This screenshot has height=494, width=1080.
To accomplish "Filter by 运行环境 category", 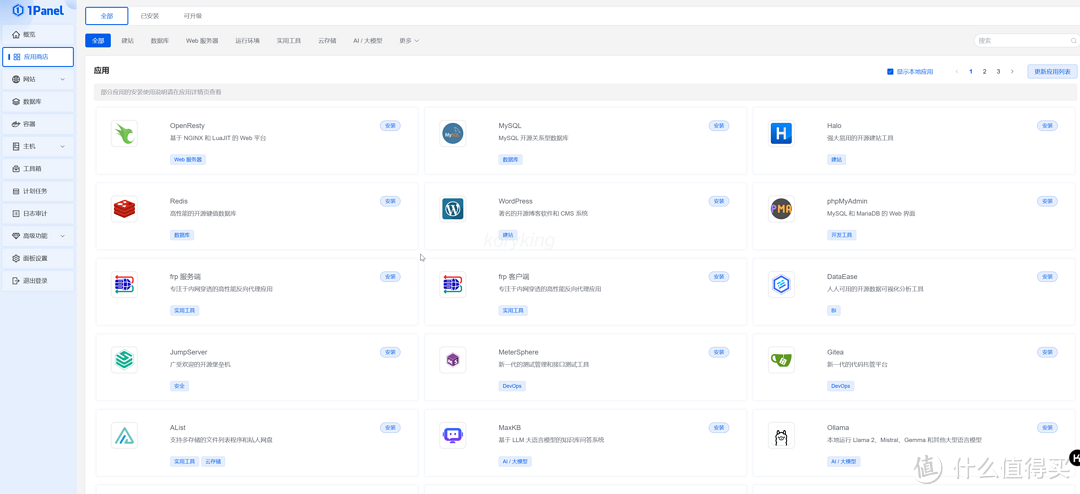I will pyautogui.click(x=247, y=41).
